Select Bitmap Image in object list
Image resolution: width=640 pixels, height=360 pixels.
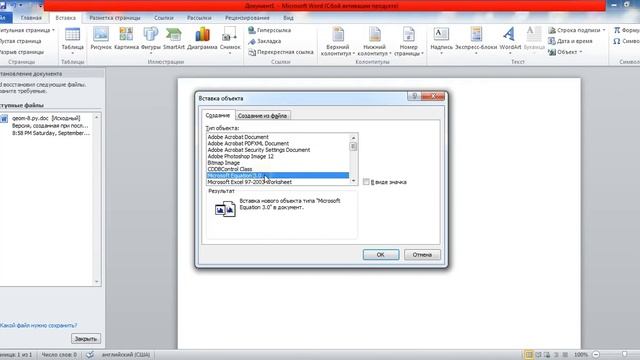[278, 163]
